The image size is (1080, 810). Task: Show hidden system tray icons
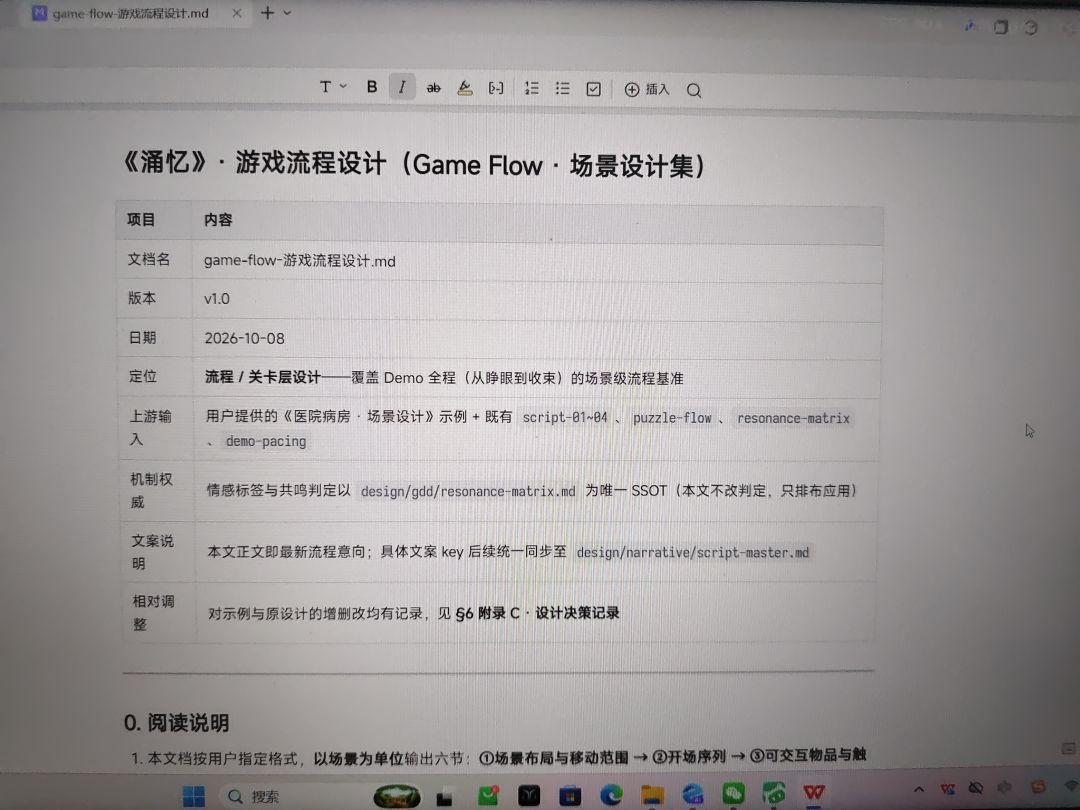click(919, 789)
